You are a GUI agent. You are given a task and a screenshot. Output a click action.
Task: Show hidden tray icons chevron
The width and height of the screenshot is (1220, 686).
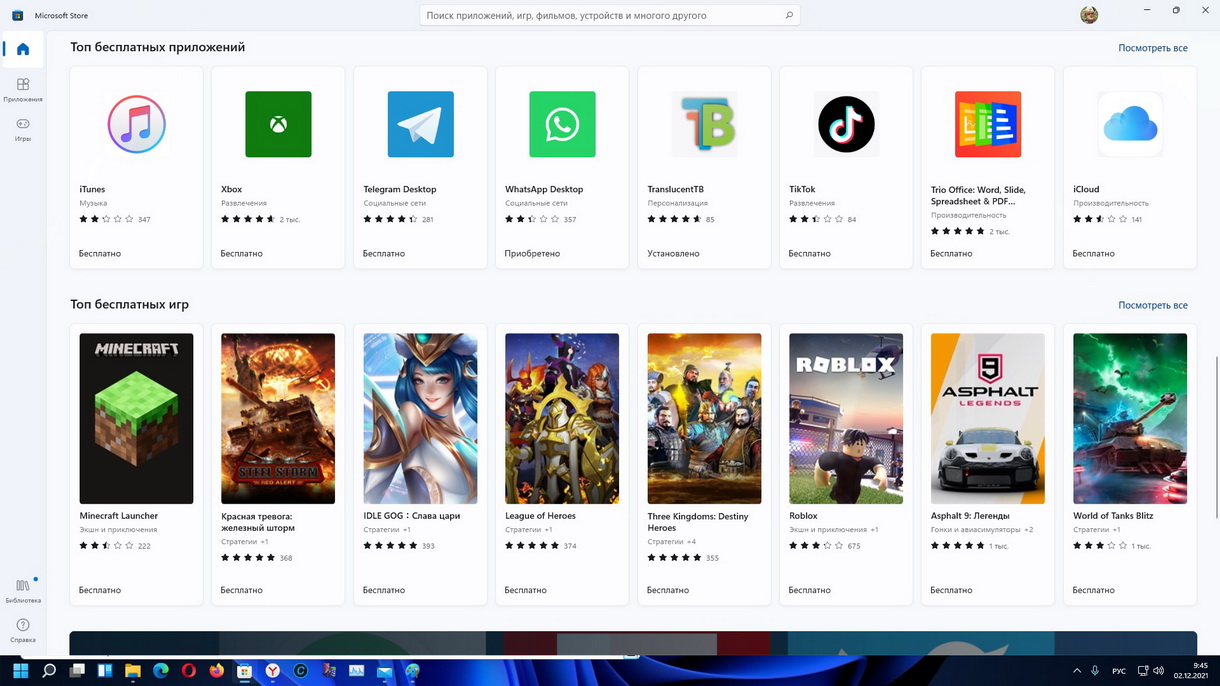1076,671
